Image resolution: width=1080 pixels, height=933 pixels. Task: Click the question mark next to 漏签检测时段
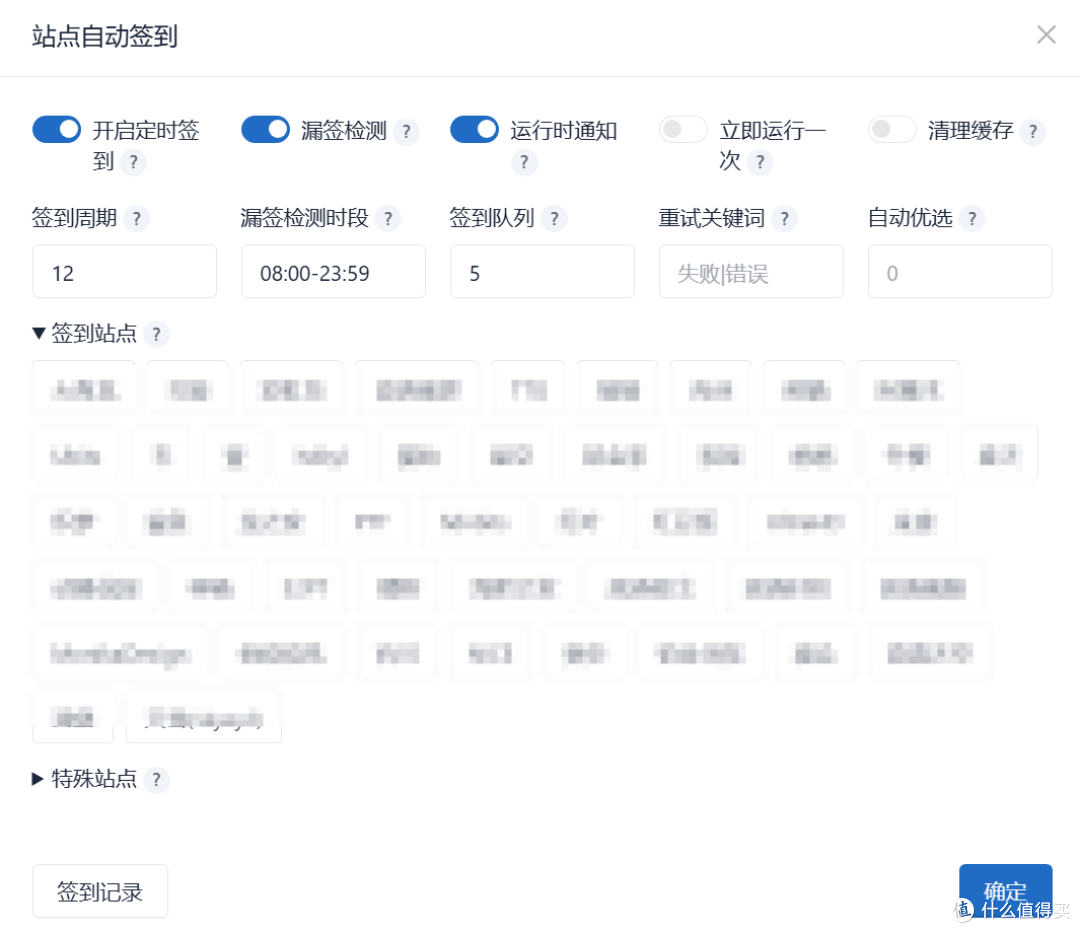388,218
